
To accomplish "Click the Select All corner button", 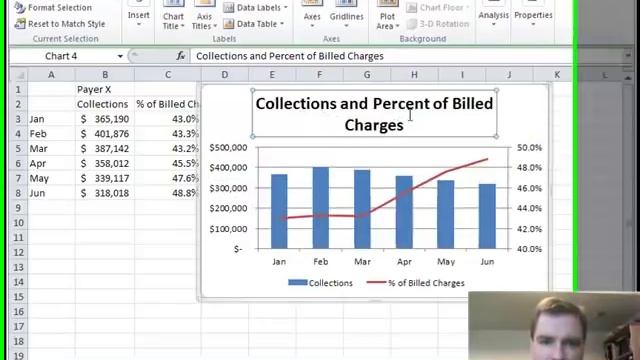I will pos(18,75).
